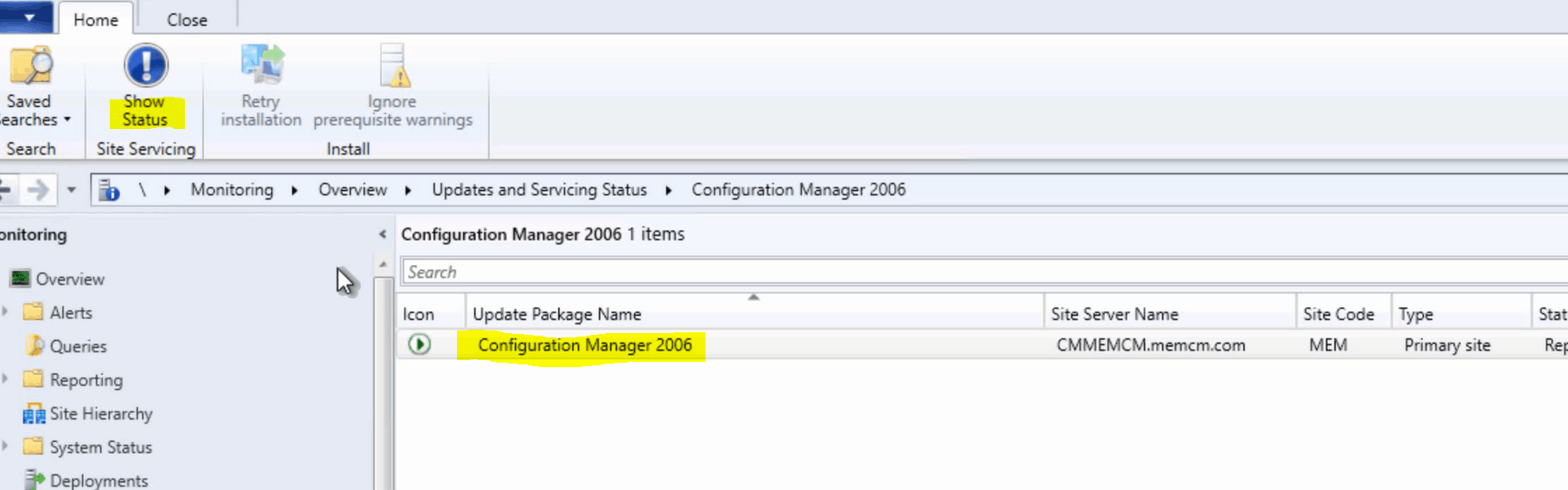Sort by Site Code column header
Viewport: 1568px width, 490px height.
click(1344, 314)
